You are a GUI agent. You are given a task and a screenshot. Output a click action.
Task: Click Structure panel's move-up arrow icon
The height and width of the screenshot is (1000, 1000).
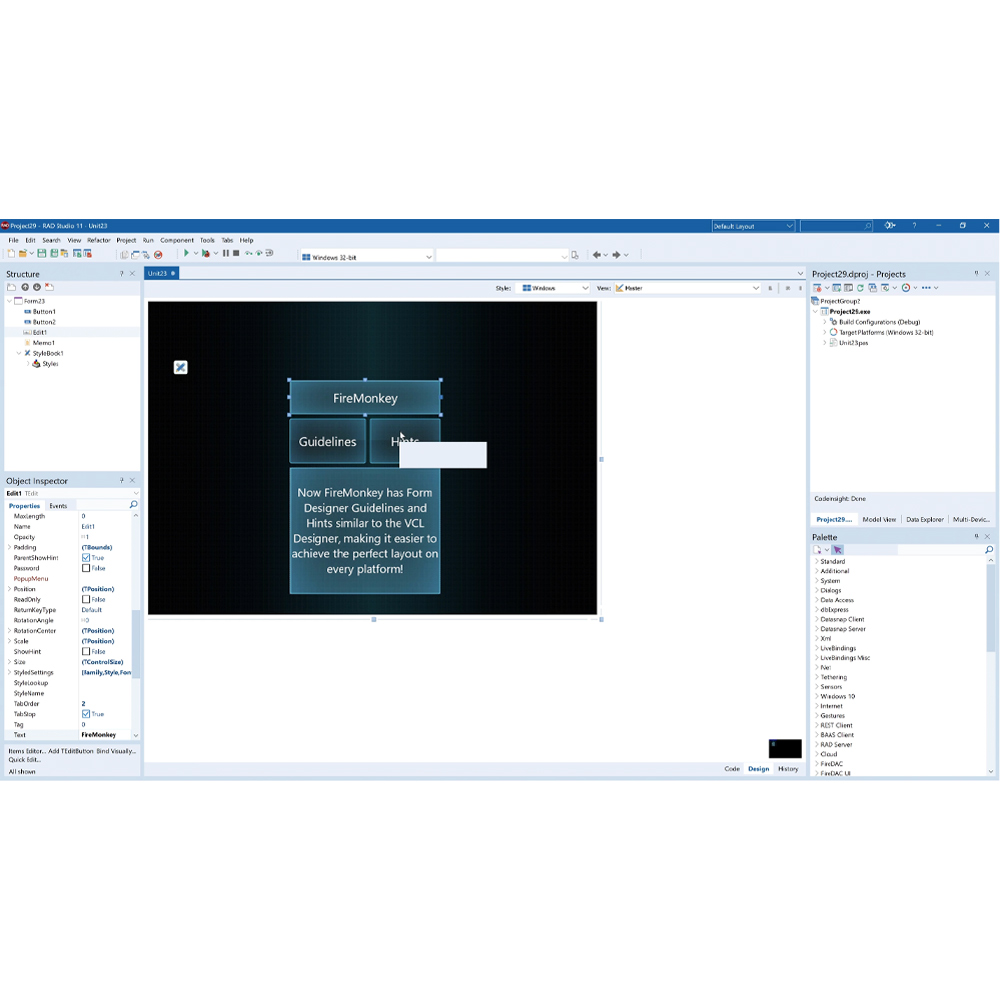pyautogui.click(x=25, y=288)
